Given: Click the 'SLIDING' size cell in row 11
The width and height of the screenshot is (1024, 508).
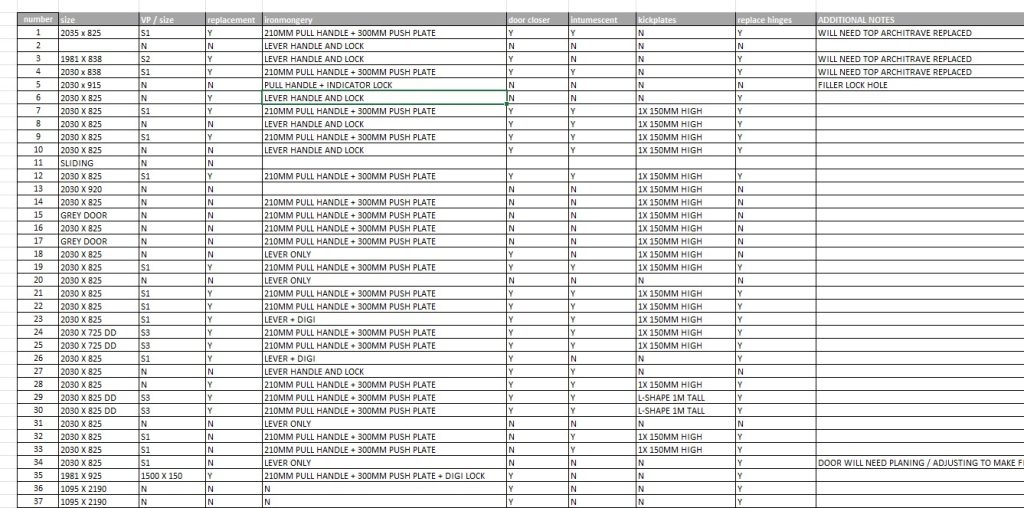Looking at the screenshot, I should pyautogui.click(x=97, y=163).
